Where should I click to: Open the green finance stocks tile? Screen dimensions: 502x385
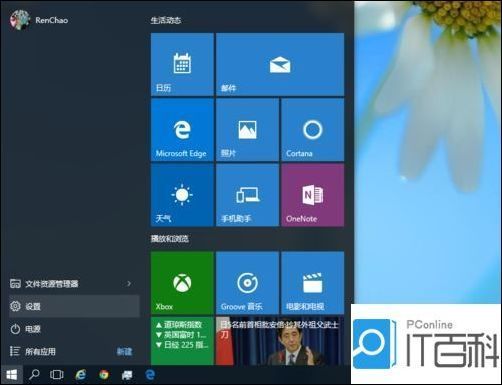tap(182, 341)
